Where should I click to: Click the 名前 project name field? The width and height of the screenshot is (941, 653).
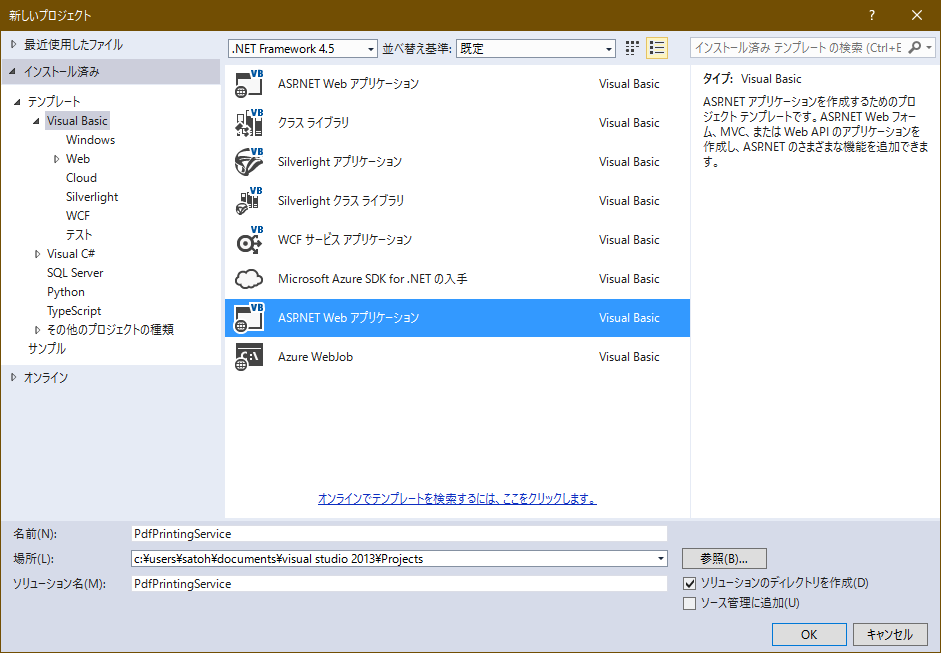pos(398,534)
